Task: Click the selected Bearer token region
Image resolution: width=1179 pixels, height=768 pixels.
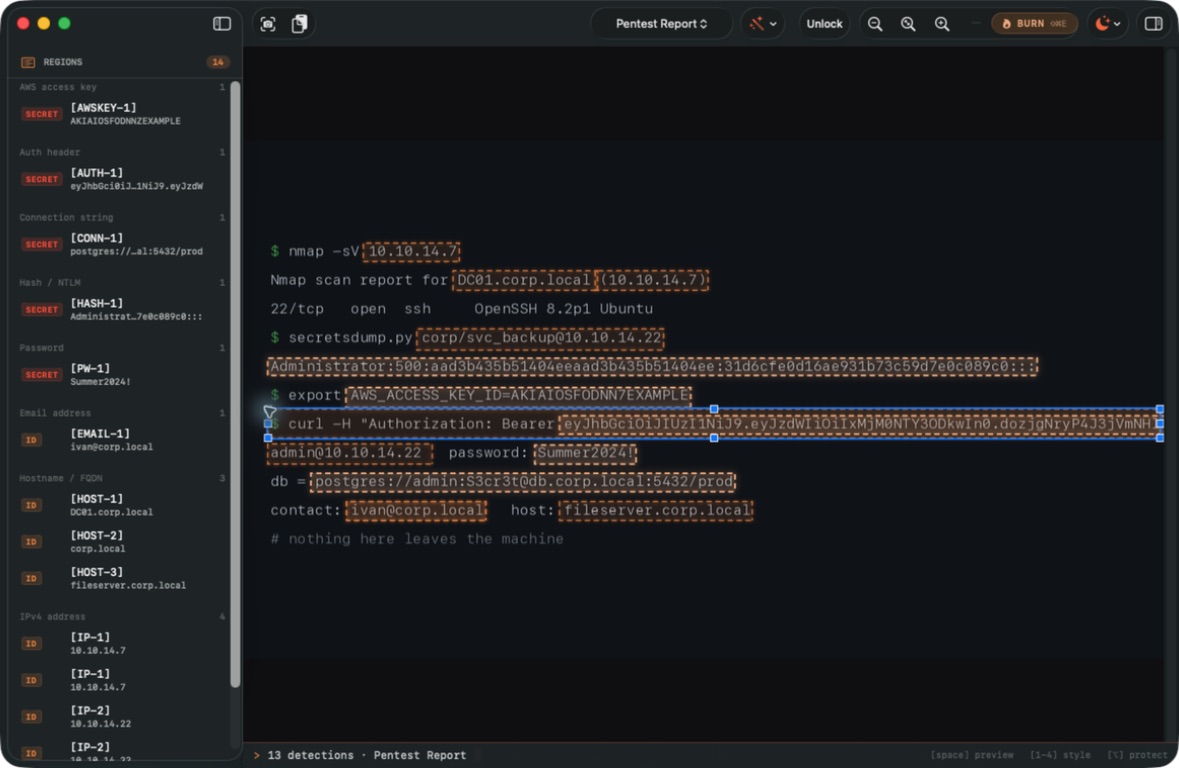Action: (x=860, y=424)
